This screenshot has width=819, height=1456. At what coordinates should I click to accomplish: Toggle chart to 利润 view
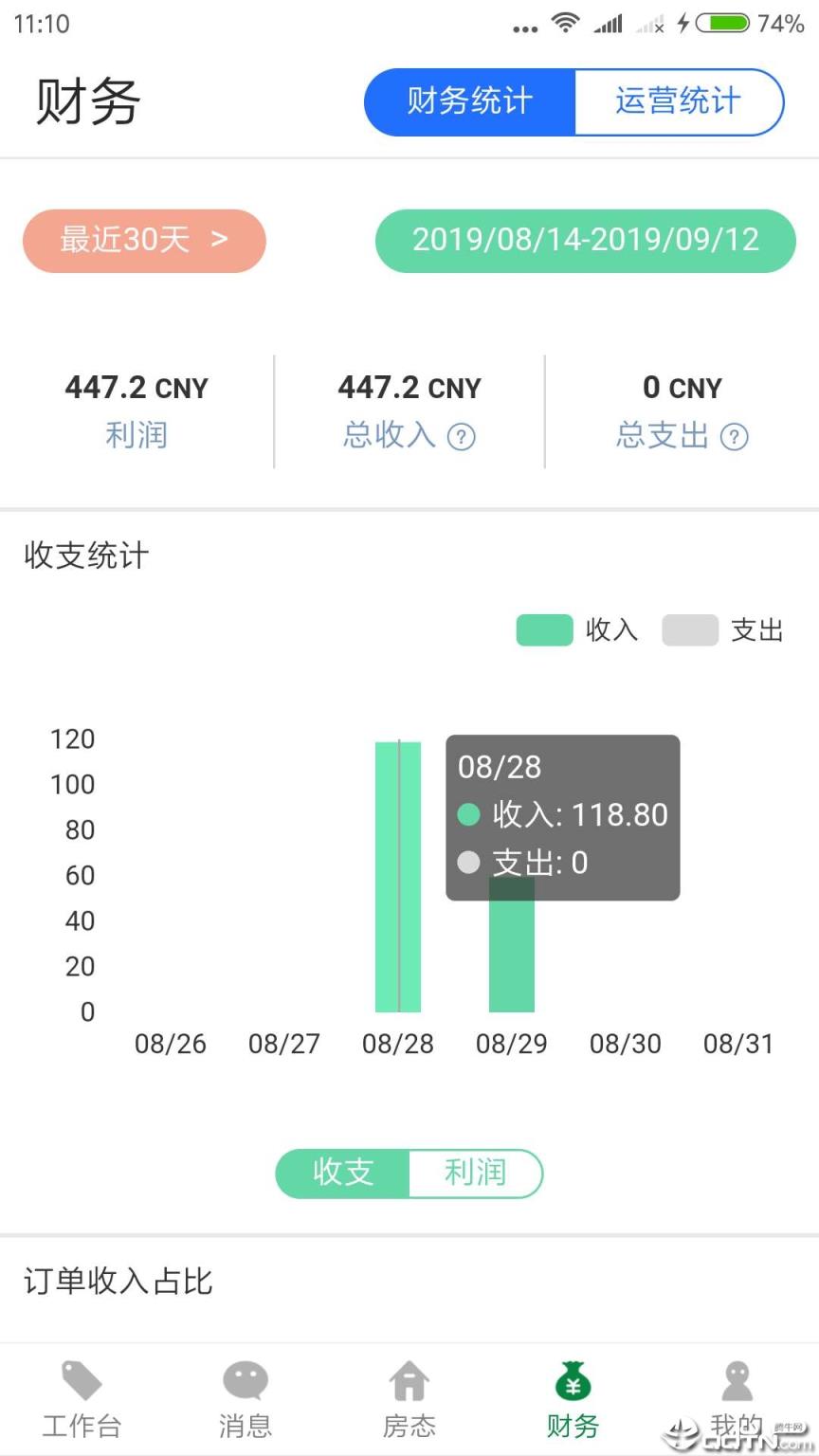475,1174
